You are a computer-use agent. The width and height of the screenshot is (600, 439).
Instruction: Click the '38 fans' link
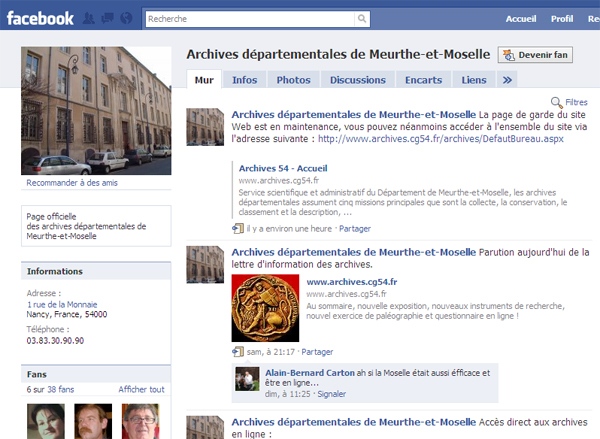[x=60, y=390]
